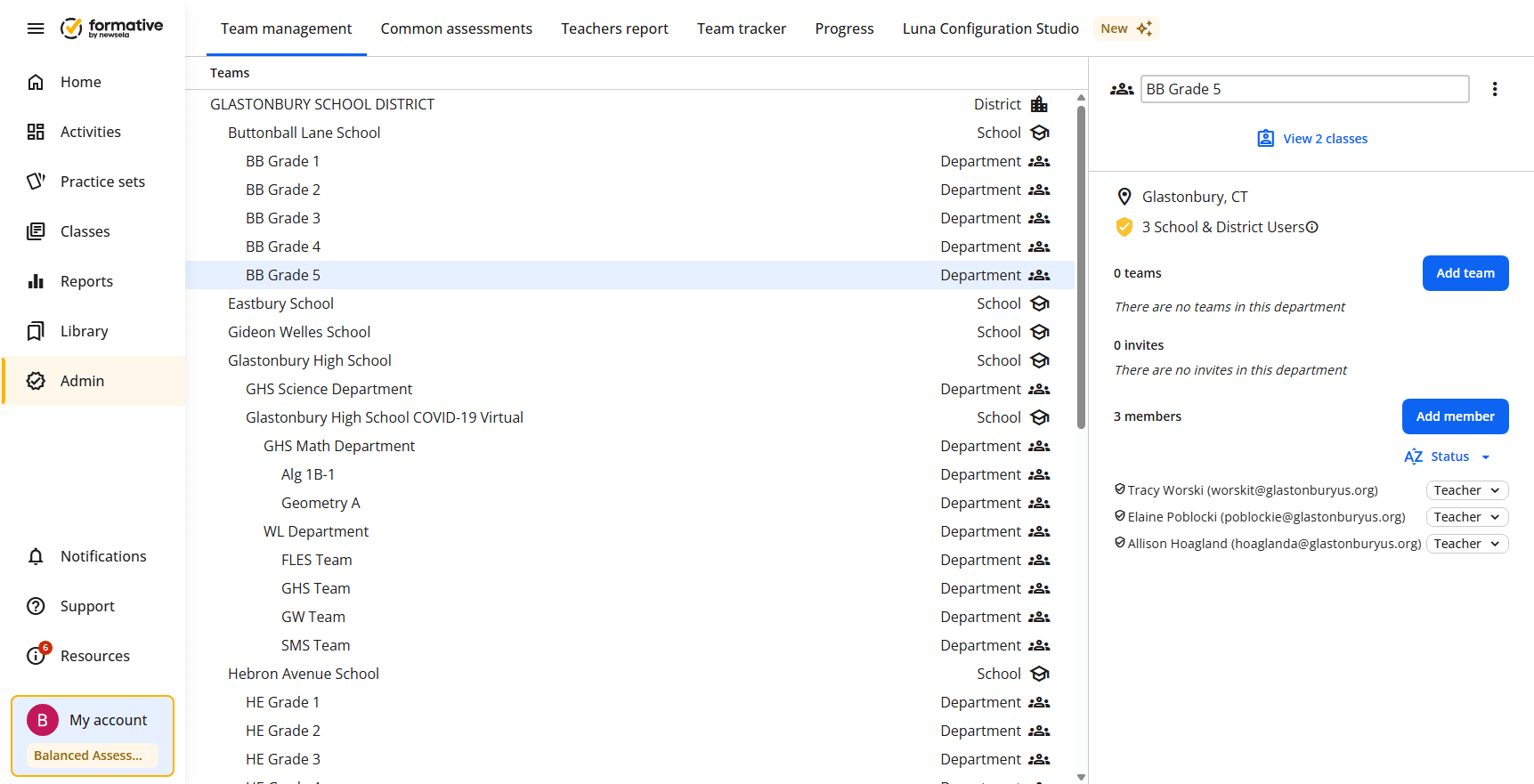This screenshot has width=1534, height=784.
Task: Click the Formative logo
Action: point(111,28)
